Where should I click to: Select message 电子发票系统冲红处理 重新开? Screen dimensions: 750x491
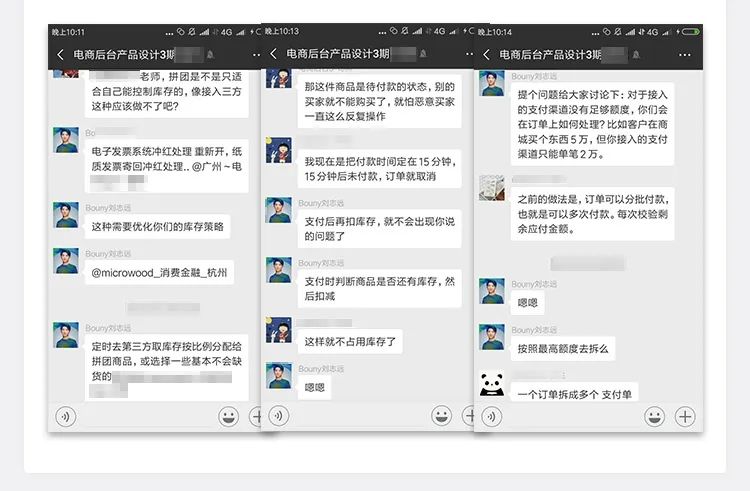(166, 166)
